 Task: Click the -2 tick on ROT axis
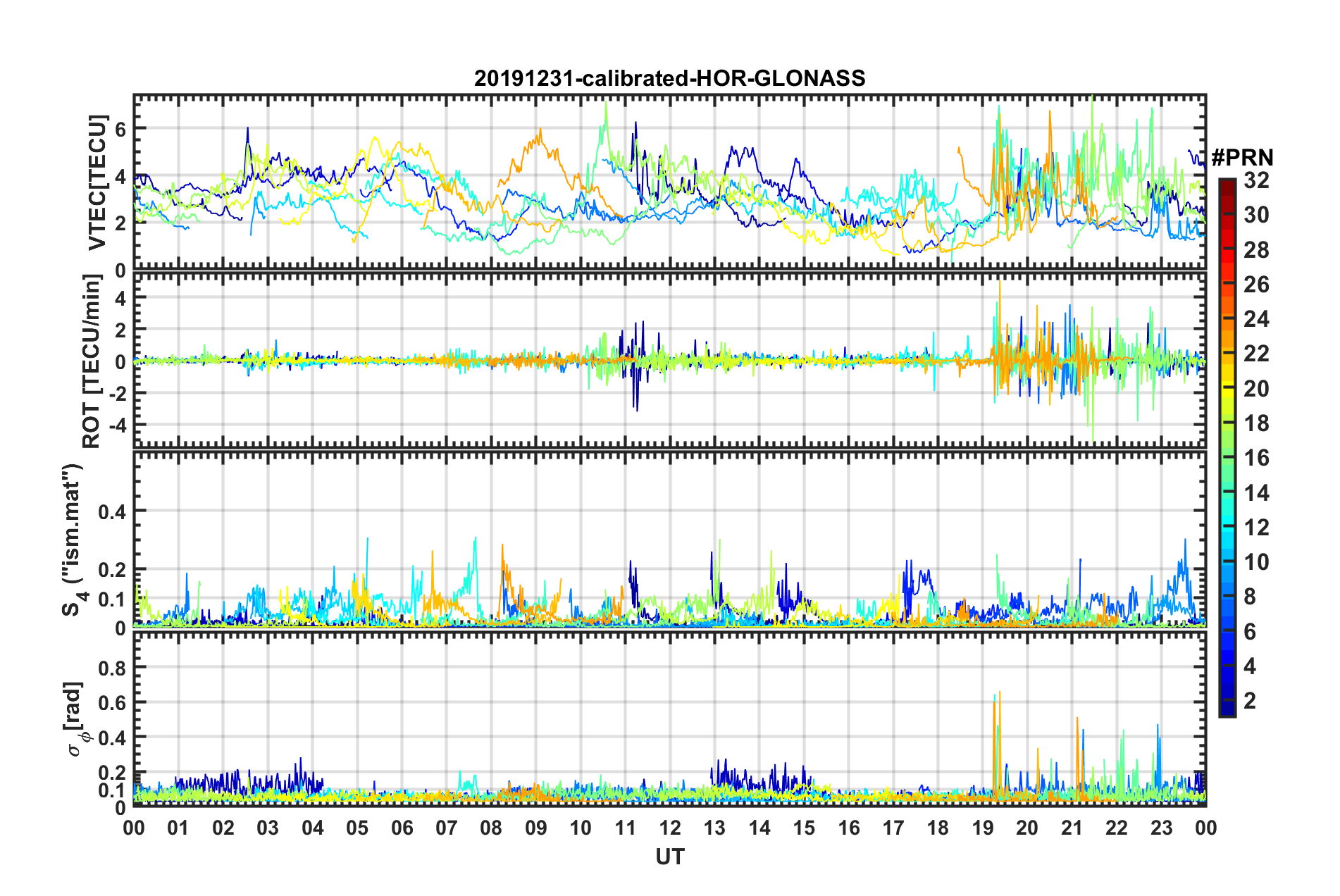[116, 393]
